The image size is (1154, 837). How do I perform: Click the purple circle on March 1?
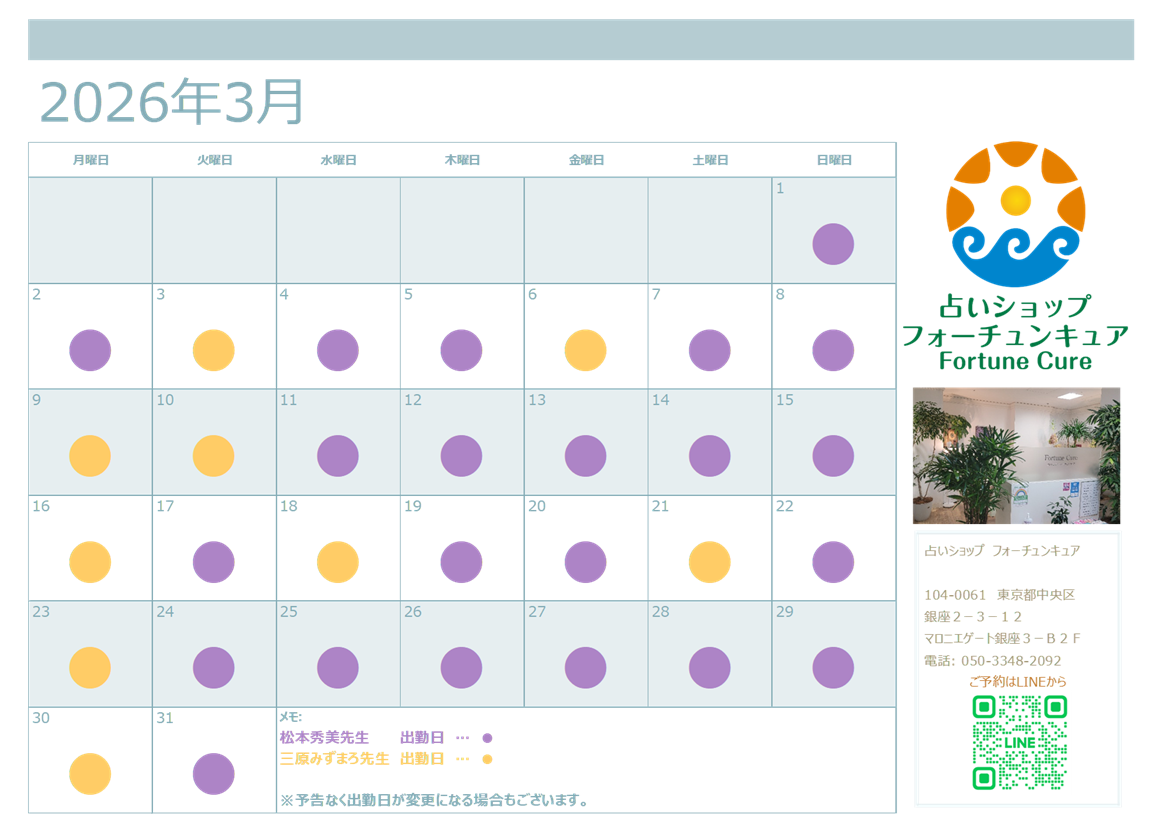point(833,244)
